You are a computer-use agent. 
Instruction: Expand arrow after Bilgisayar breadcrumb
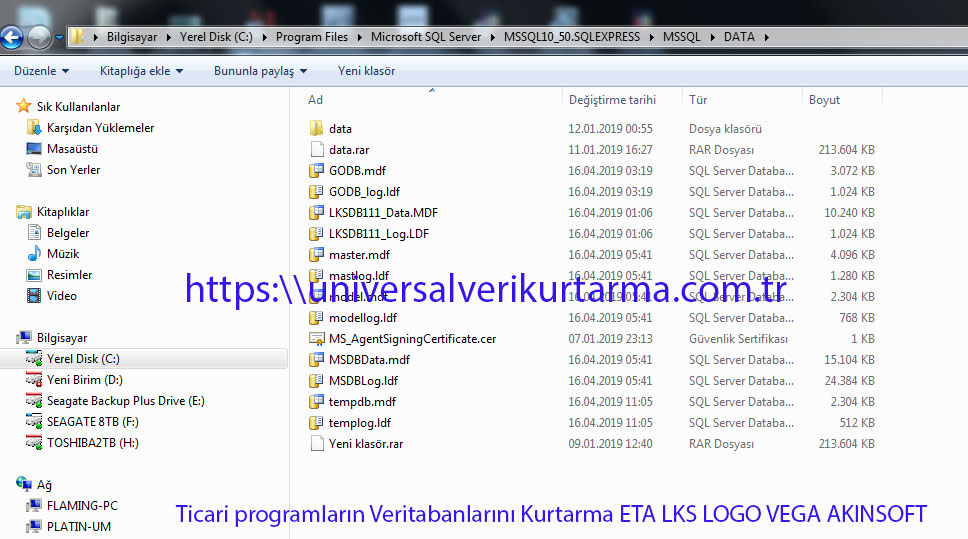169,37
